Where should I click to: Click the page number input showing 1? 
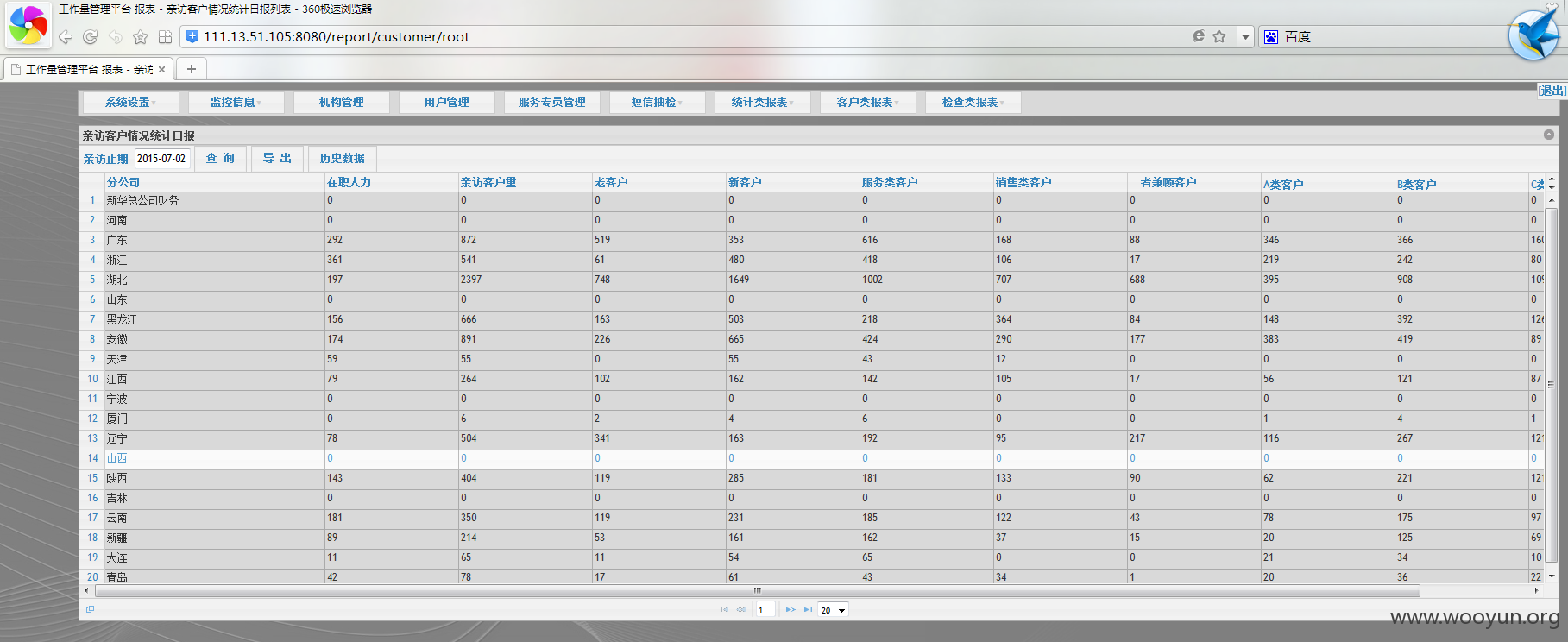pyautogui.click(x=765, y=610)
